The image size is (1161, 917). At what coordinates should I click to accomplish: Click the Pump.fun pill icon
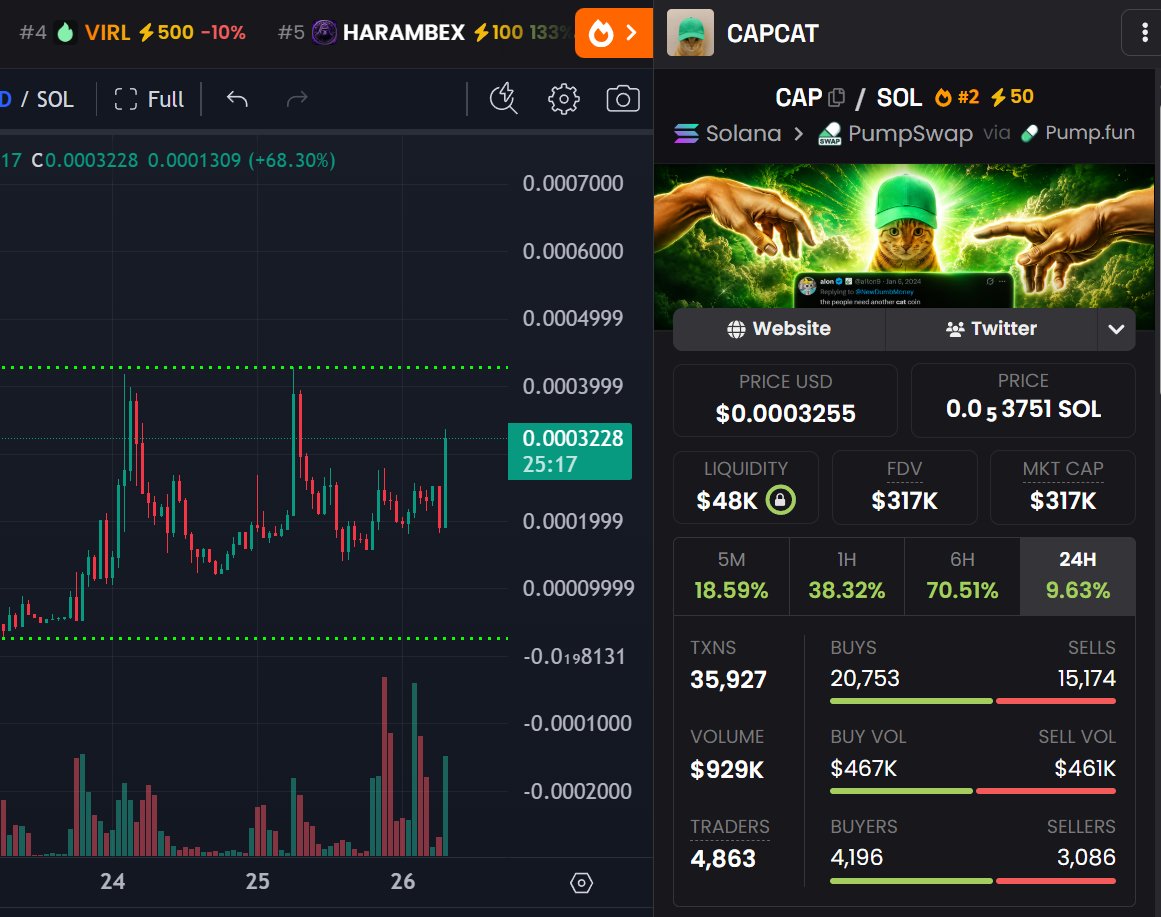(x=1029, y=133)
